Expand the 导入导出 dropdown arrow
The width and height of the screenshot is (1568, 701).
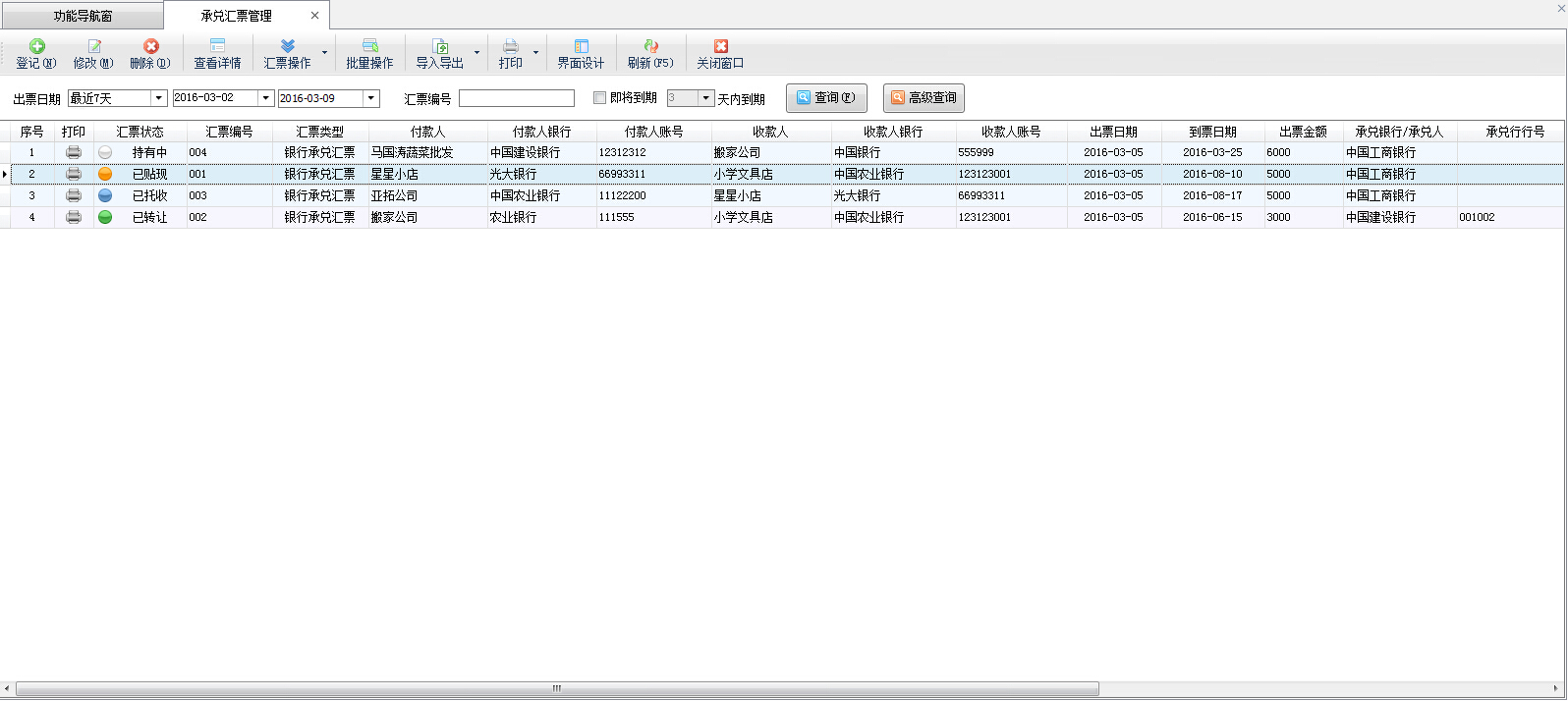477,53
